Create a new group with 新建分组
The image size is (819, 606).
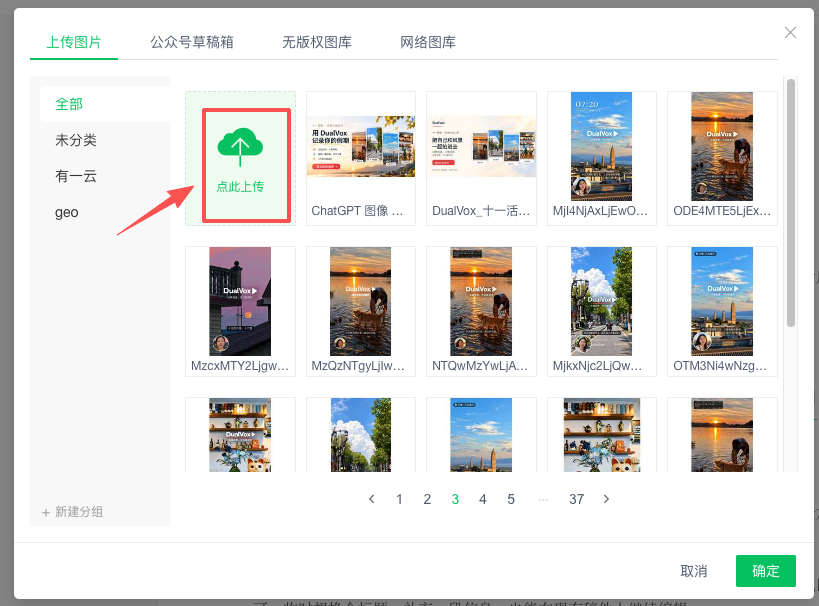[73, 512]
